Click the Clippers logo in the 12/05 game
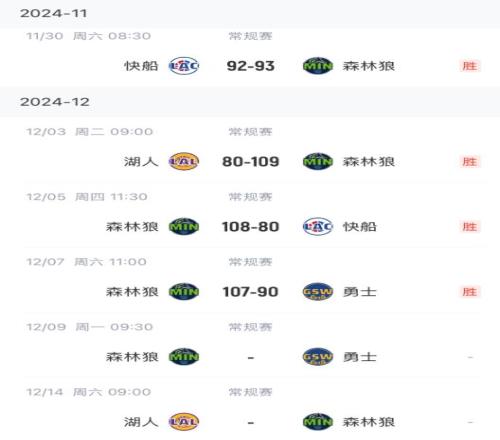The width and height of the screenshot is (500, 440). (318, 227)
